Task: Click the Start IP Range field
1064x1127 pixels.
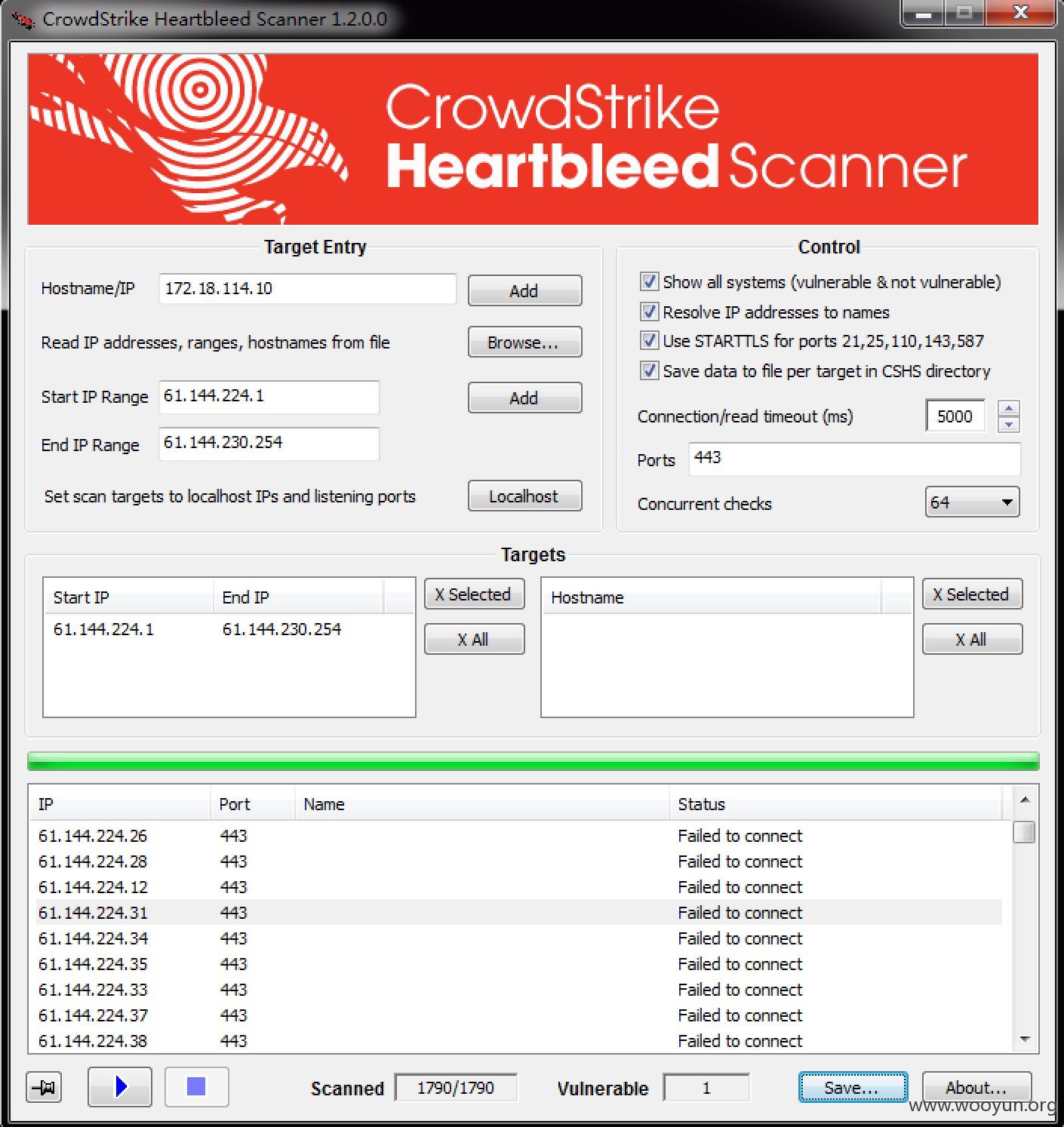Action: [269, 397]
